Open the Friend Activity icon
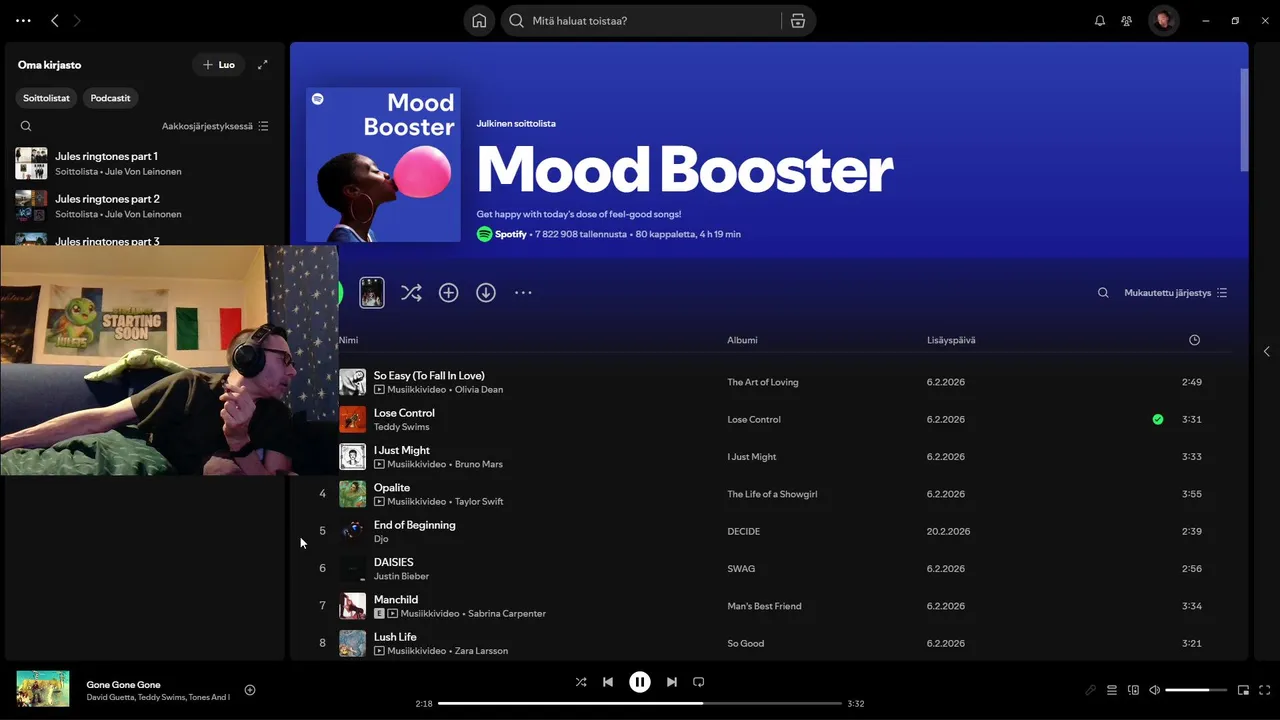1280x720 pixels. coord(1127,21)
